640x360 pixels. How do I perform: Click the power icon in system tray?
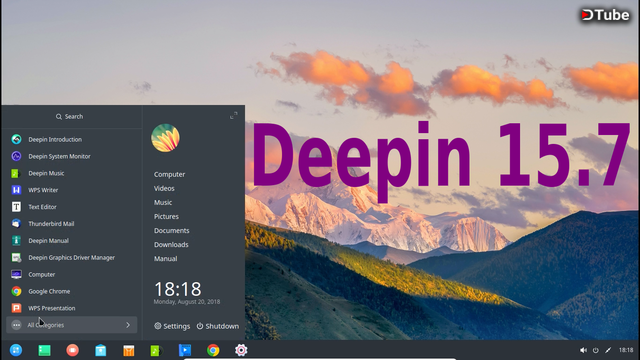click(596, 350)
